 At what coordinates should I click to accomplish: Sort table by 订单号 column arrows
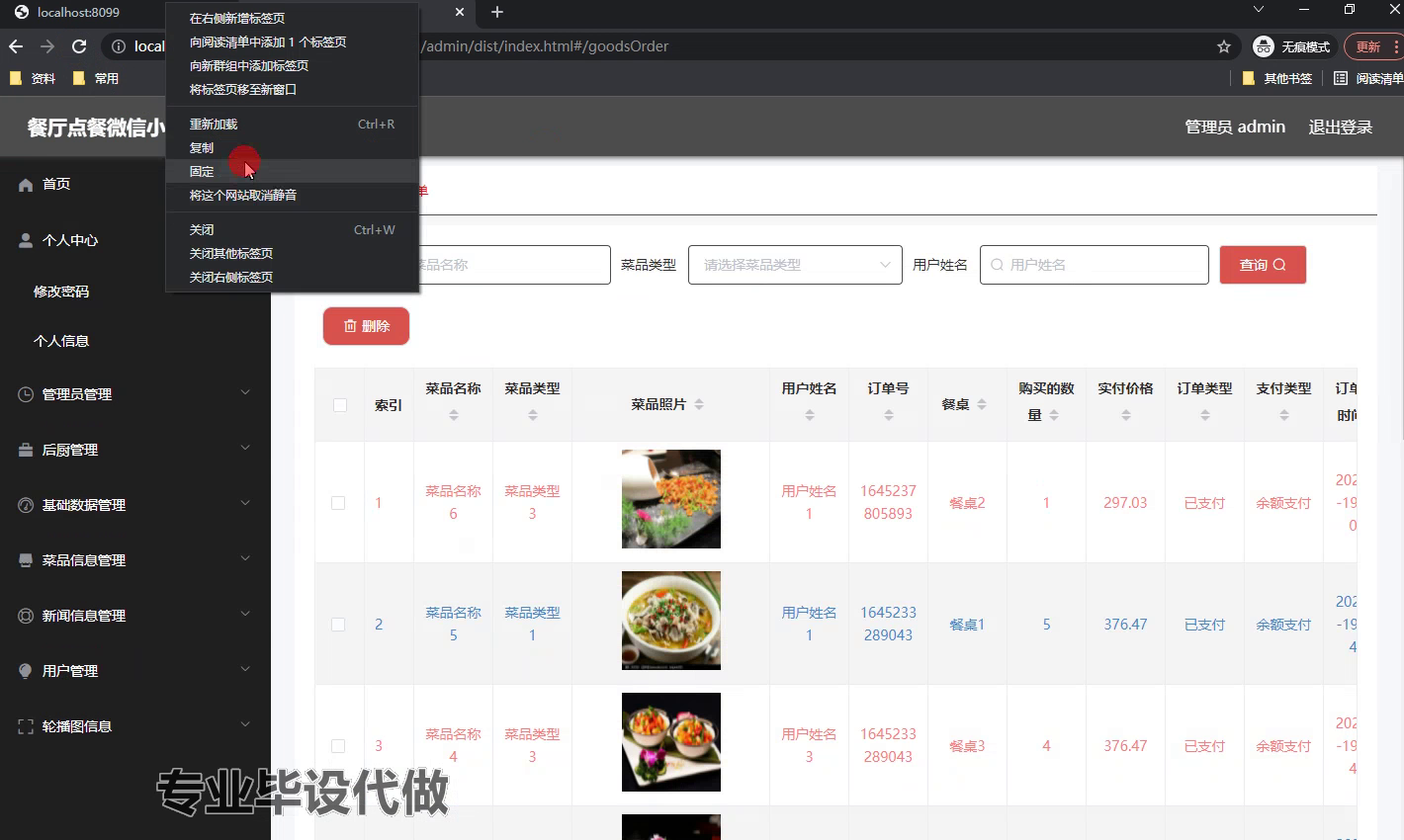(889, 415)
